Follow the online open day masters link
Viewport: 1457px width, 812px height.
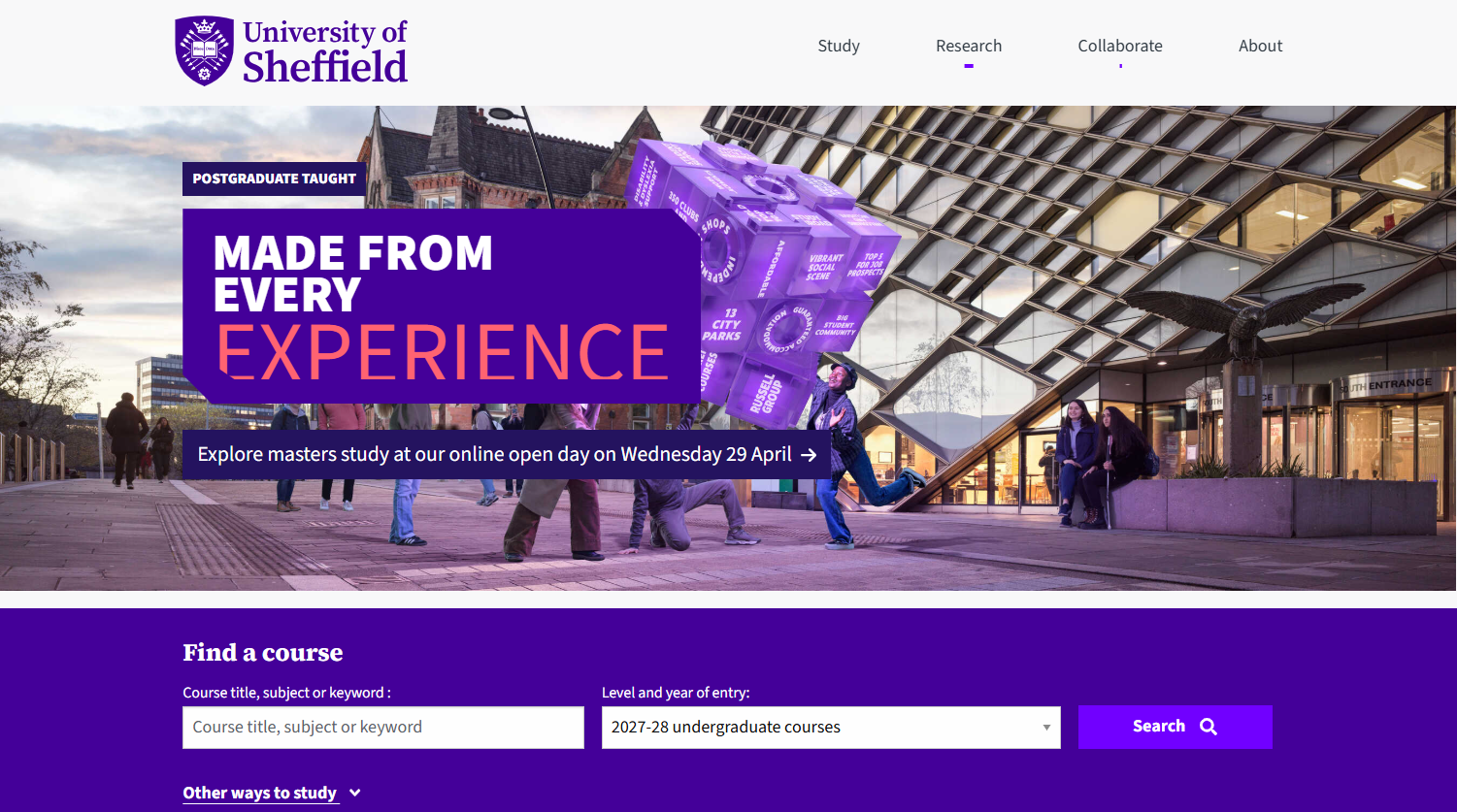[506, 455]
